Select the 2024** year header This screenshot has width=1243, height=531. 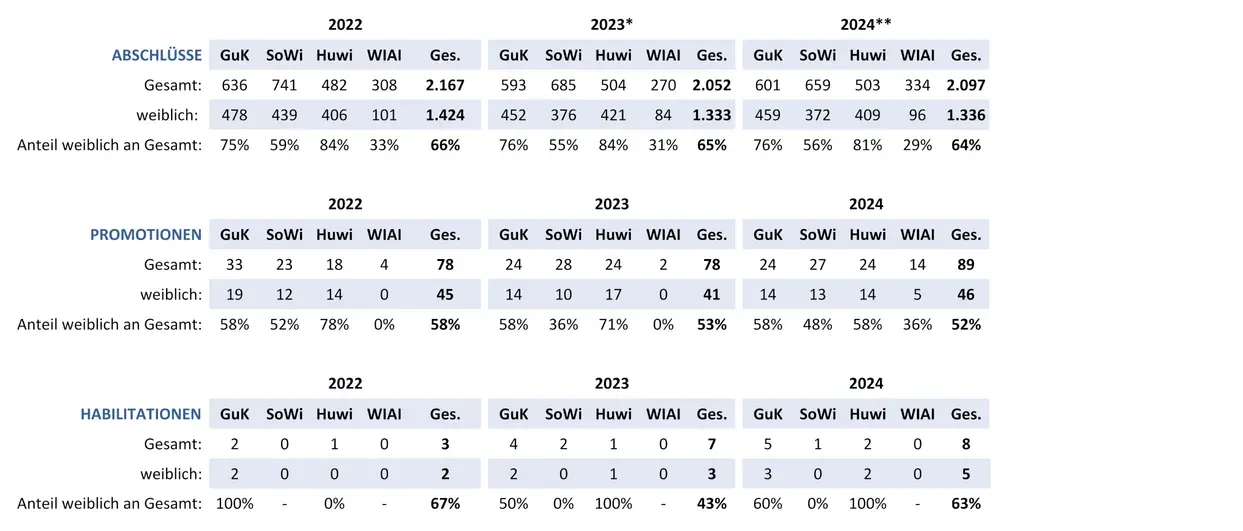(x=866, y=25)
